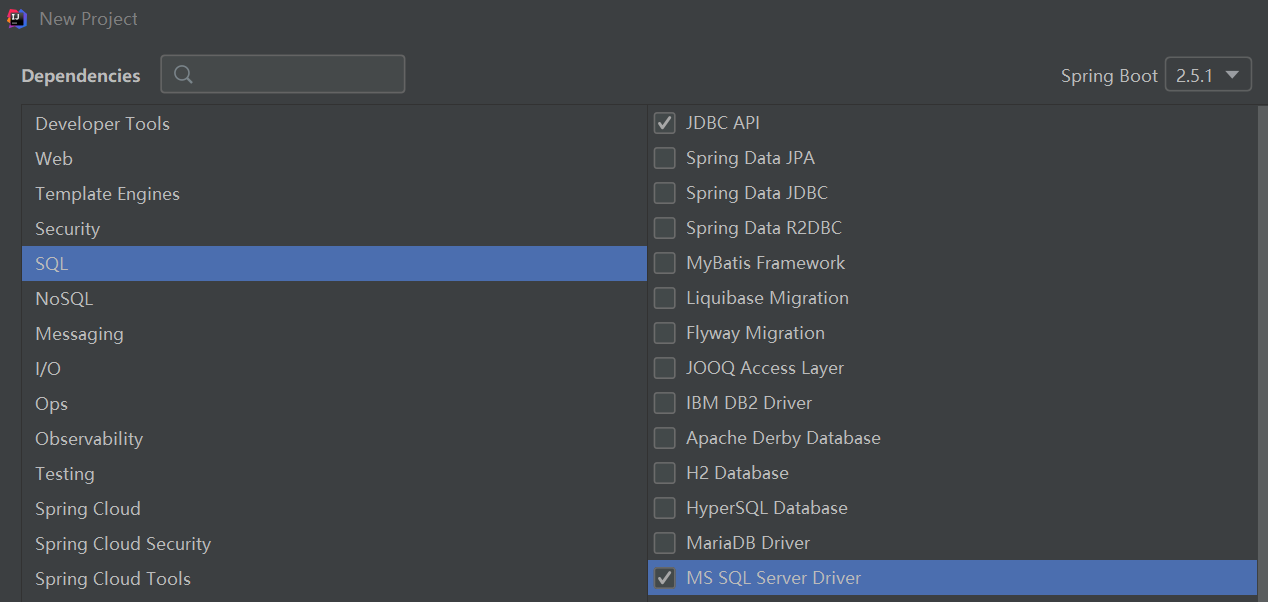Viewport: 1268px width, 602px height.
Task: Open the Template Engines category
Action: click(334, 194)
